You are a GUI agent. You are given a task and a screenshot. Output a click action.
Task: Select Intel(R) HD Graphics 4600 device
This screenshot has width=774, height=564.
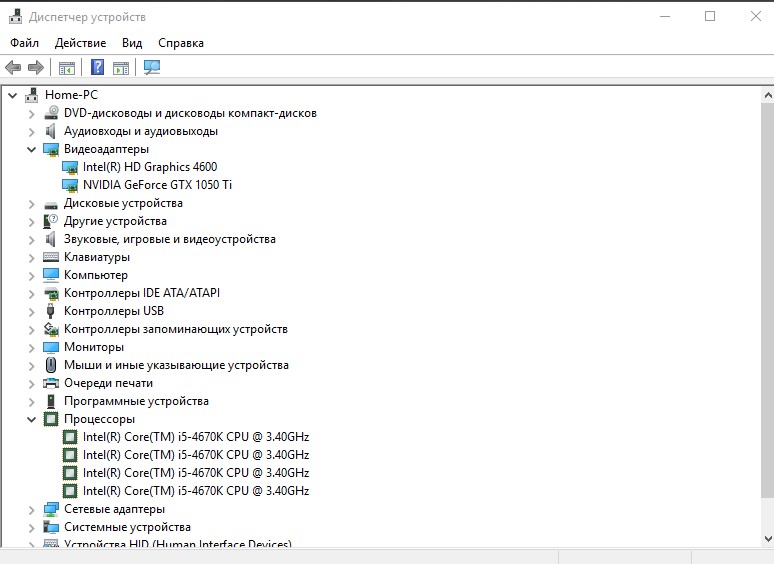[149, 167]
